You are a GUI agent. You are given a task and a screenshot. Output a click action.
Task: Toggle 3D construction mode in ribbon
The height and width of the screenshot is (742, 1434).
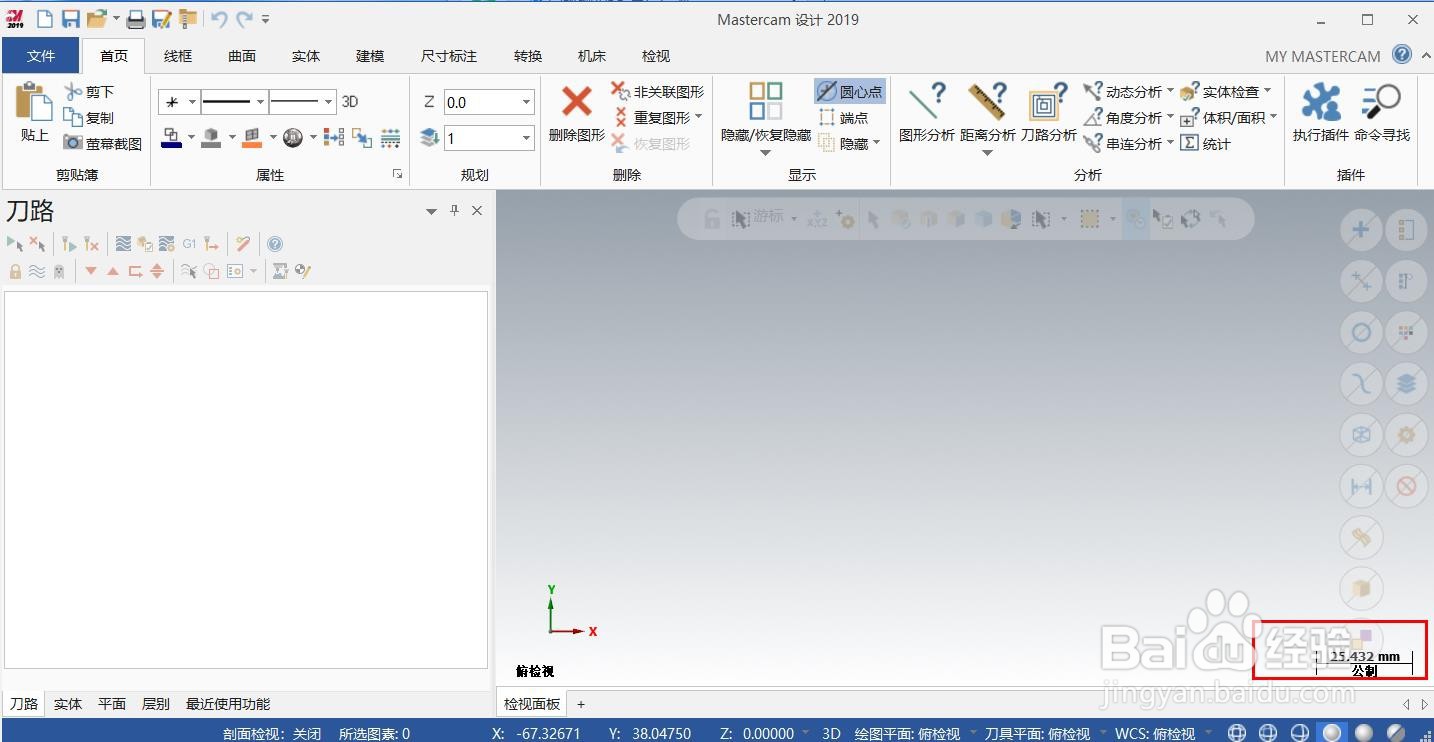[350, 102]
